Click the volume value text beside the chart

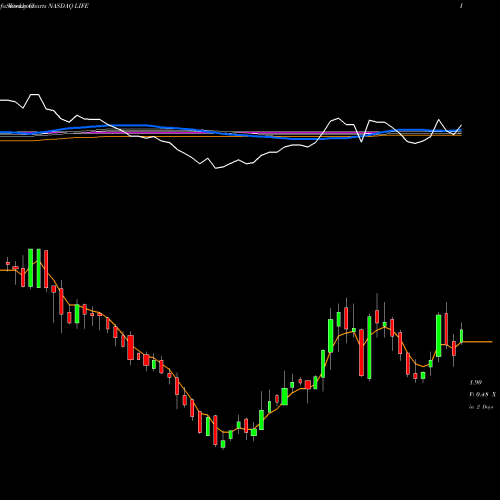point(482,395)
